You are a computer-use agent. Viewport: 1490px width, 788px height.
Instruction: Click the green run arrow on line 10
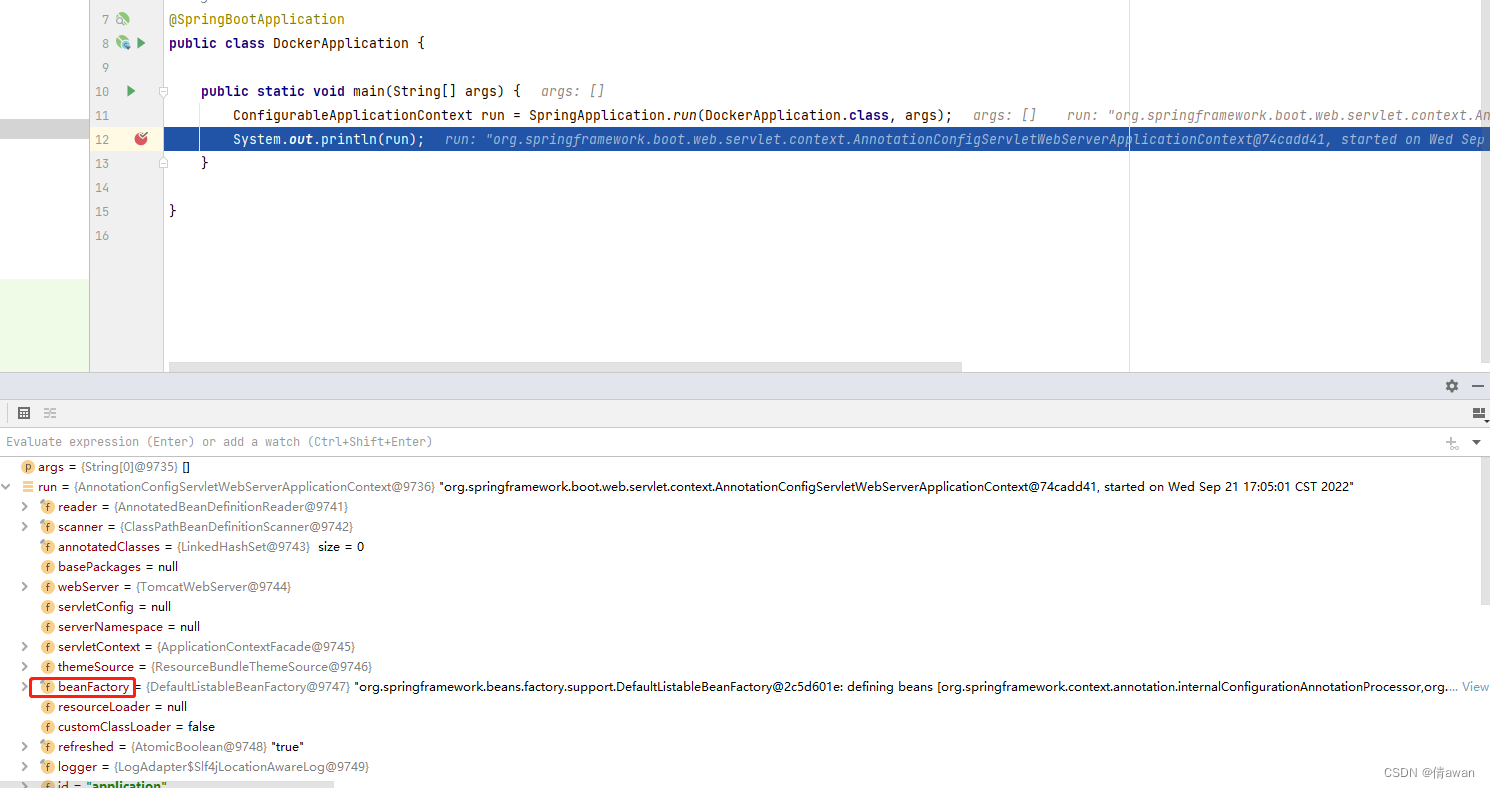[x=130, y=91]
